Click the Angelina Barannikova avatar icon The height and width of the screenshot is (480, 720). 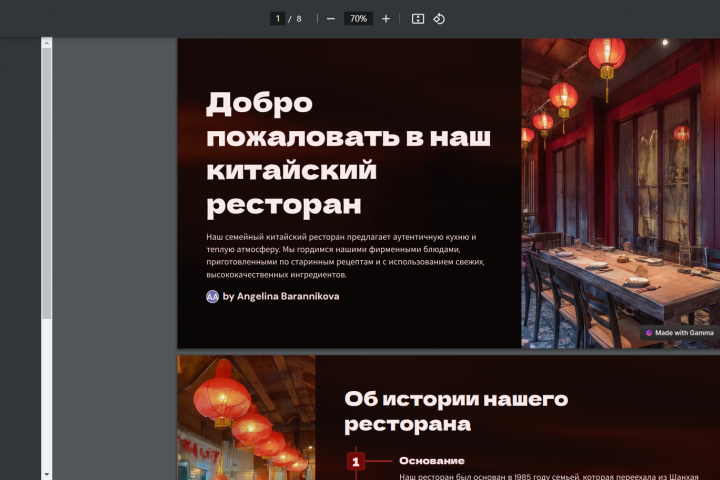click(x=212, y=297)
